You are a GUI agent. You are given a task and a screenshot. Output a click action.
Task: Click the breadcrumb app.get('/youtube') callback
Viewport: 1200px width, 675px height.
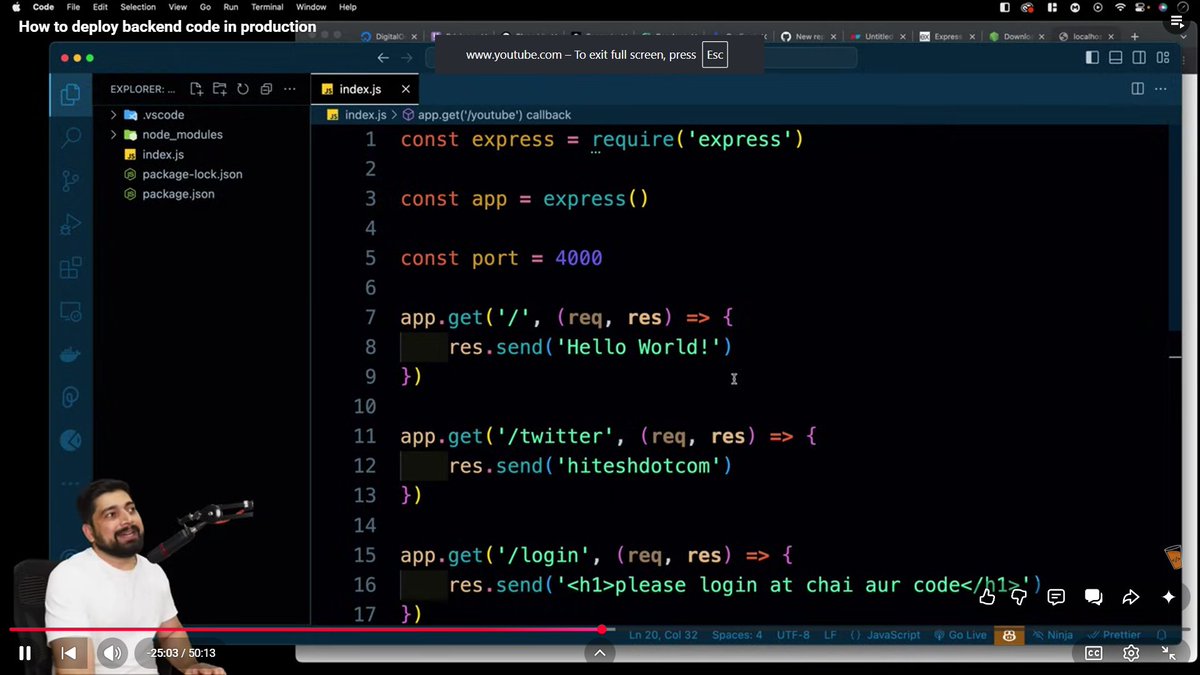pos(487,115)
